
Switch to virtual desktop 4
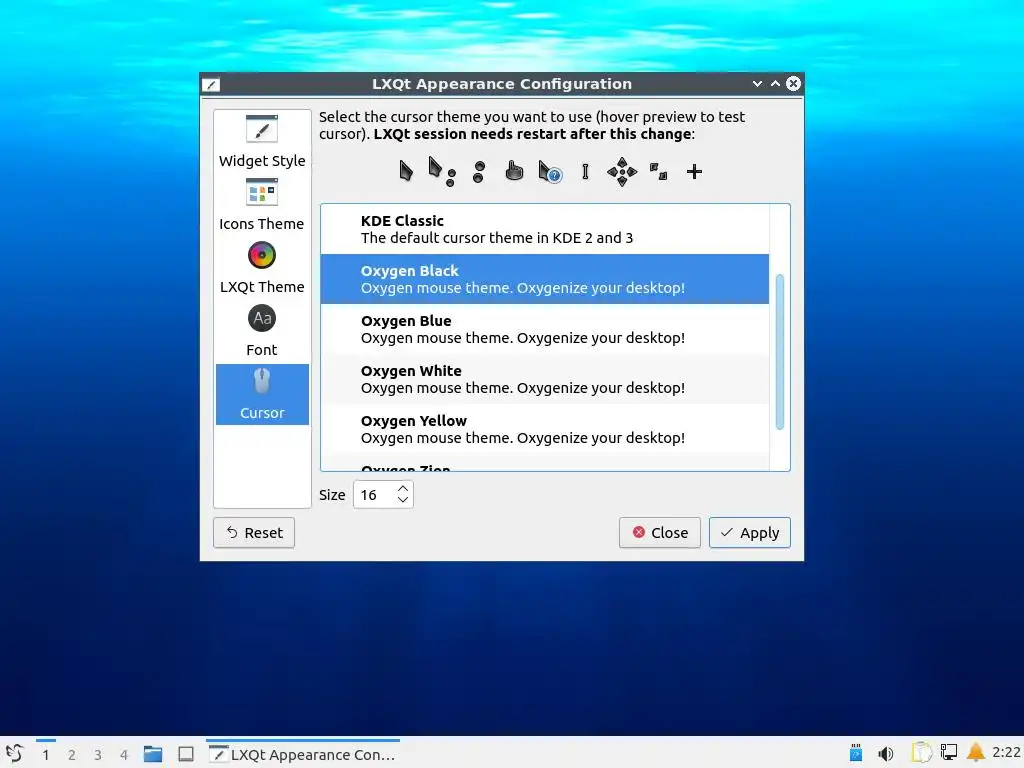pyautogui.click(x=124, y=755)
